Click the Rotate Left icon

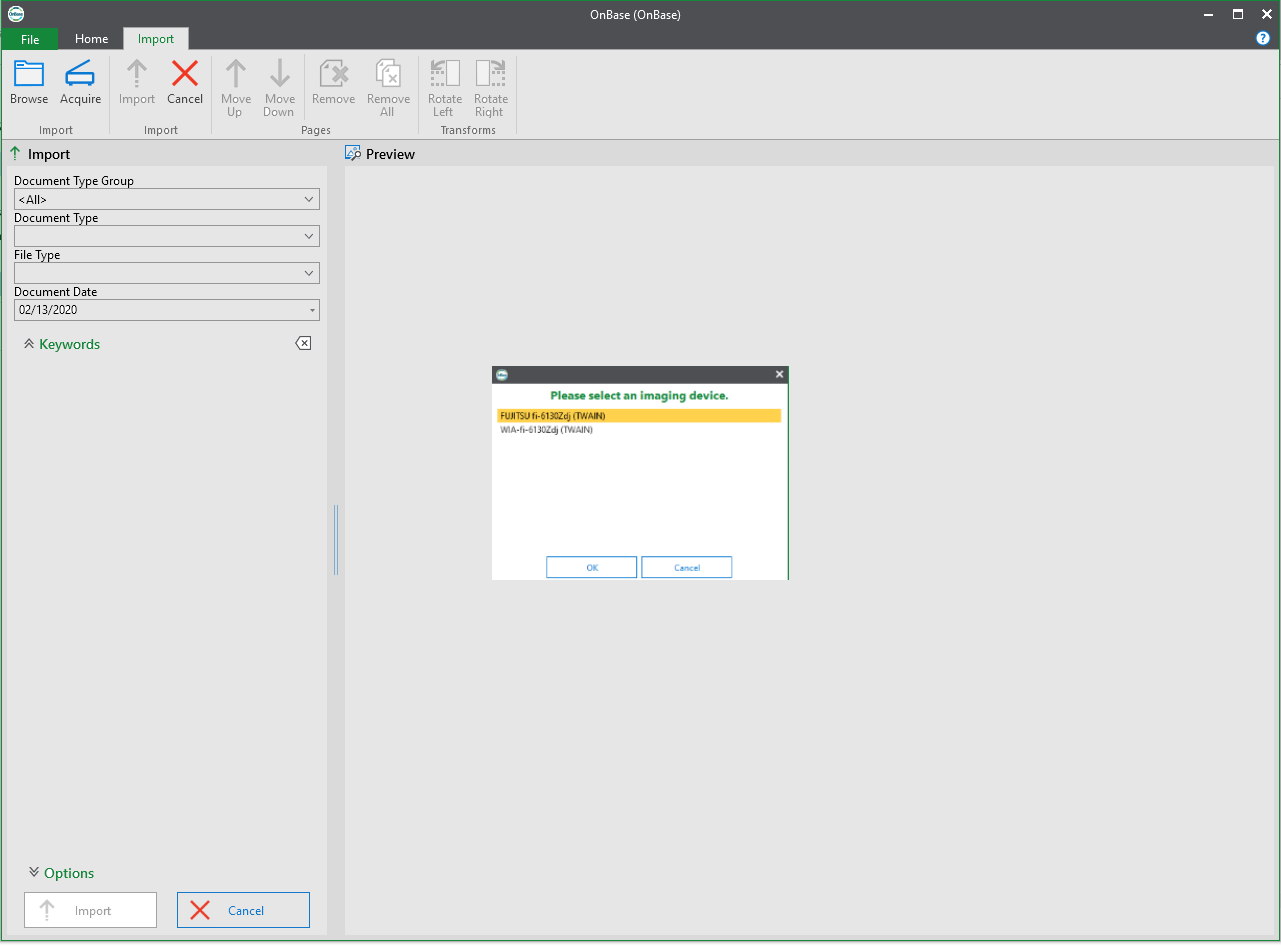point(444,73)
